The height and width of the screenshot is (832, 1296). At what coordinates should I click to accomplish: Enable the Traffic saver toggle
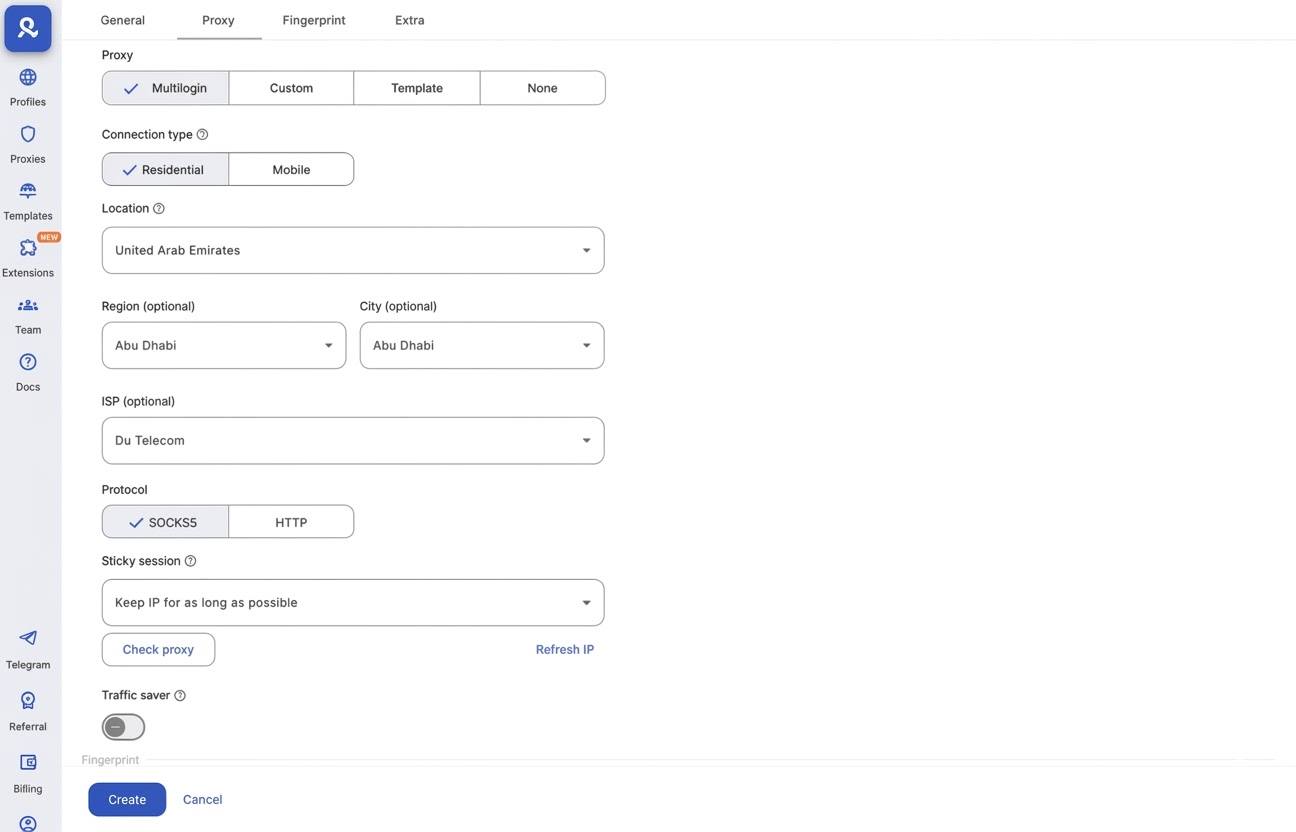(x=123, y=727)
